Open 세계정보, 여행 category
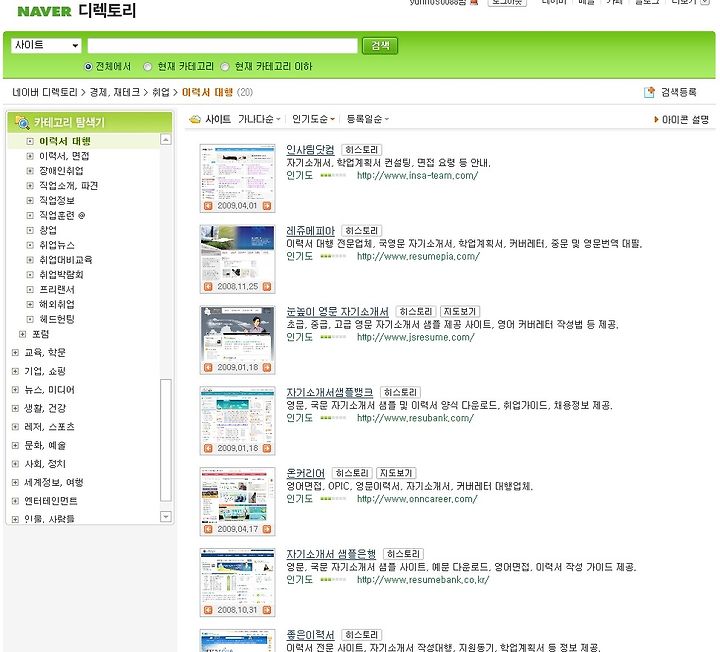The width and height of the screenshot is (720, 652). coord(54,482)
